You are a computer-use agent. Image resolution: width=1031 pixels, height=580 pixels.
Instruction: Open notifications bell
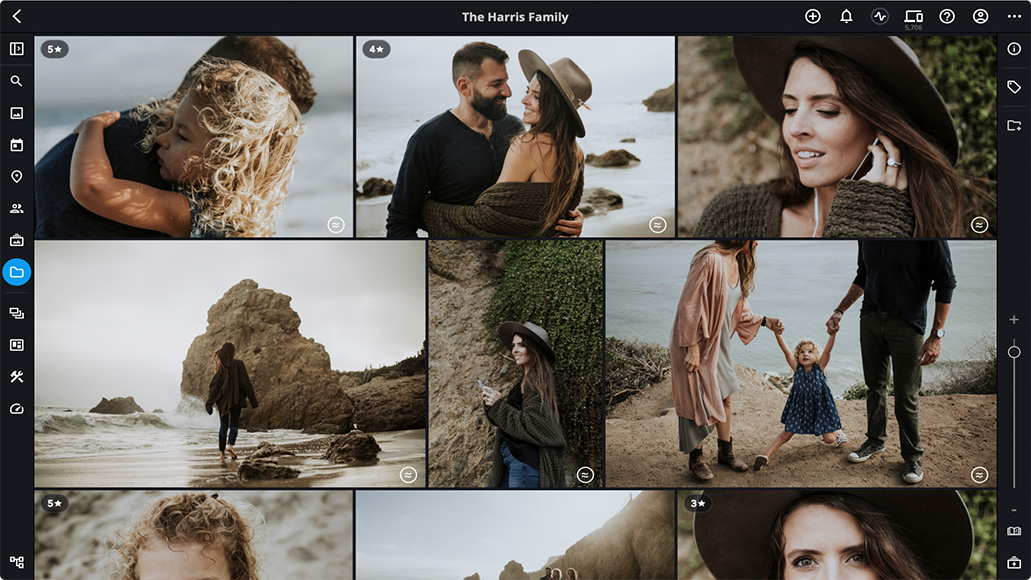846,16
